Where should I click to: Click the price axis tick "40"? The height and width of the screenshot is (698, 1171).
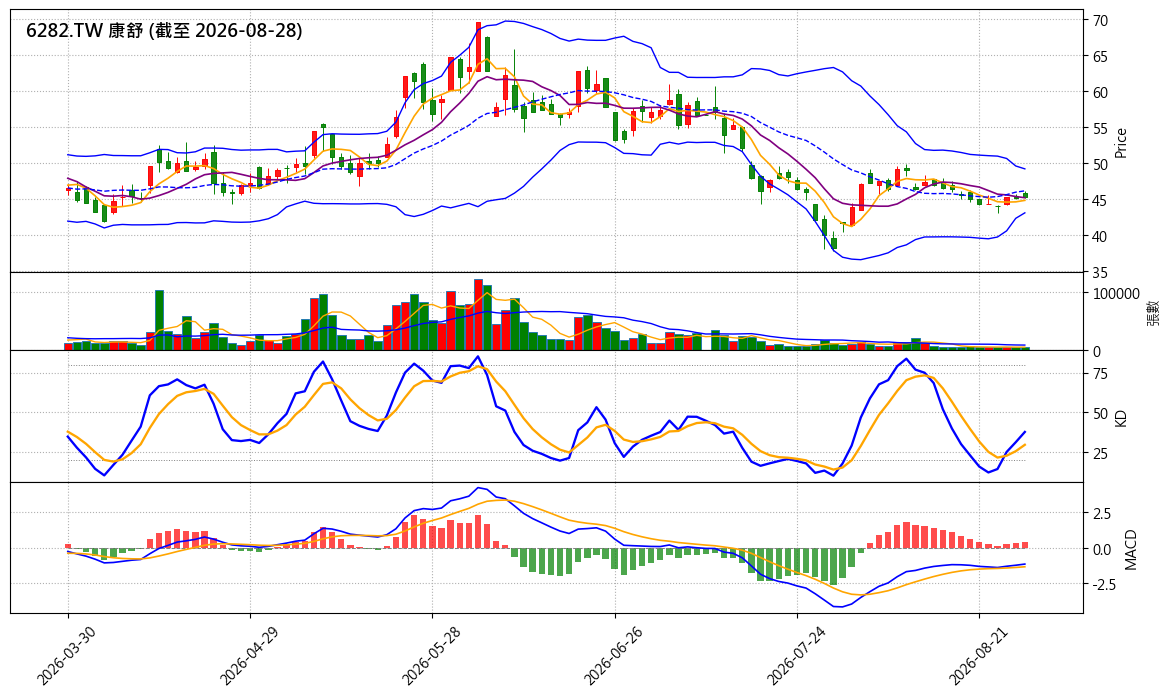pyautogui.click(x=1101, y=236)
